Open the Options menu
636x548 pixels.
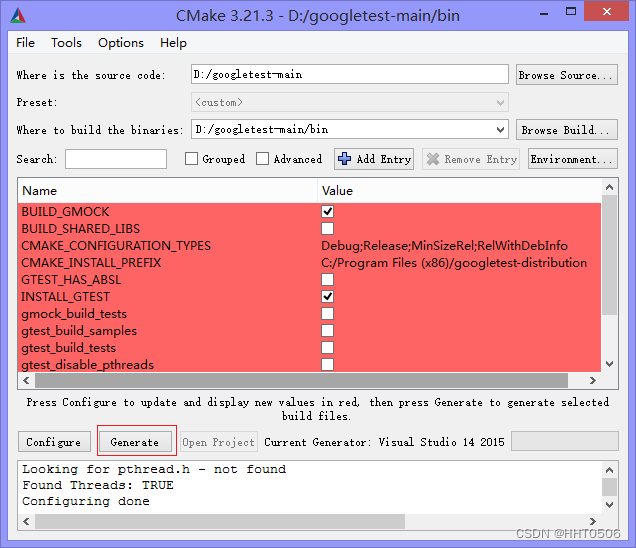coord(121,43)
